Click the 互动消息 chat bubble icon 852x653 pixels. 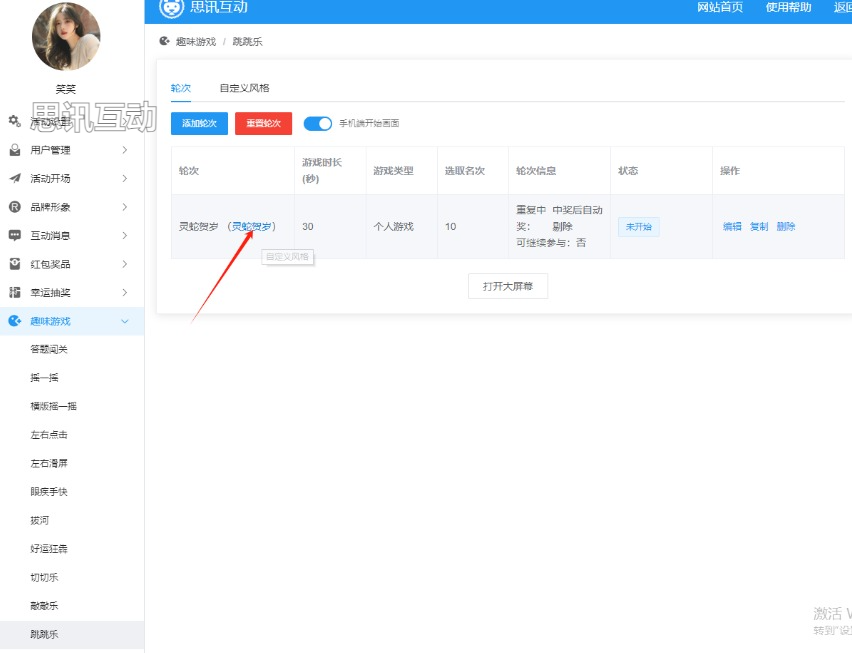coord(15,235)
